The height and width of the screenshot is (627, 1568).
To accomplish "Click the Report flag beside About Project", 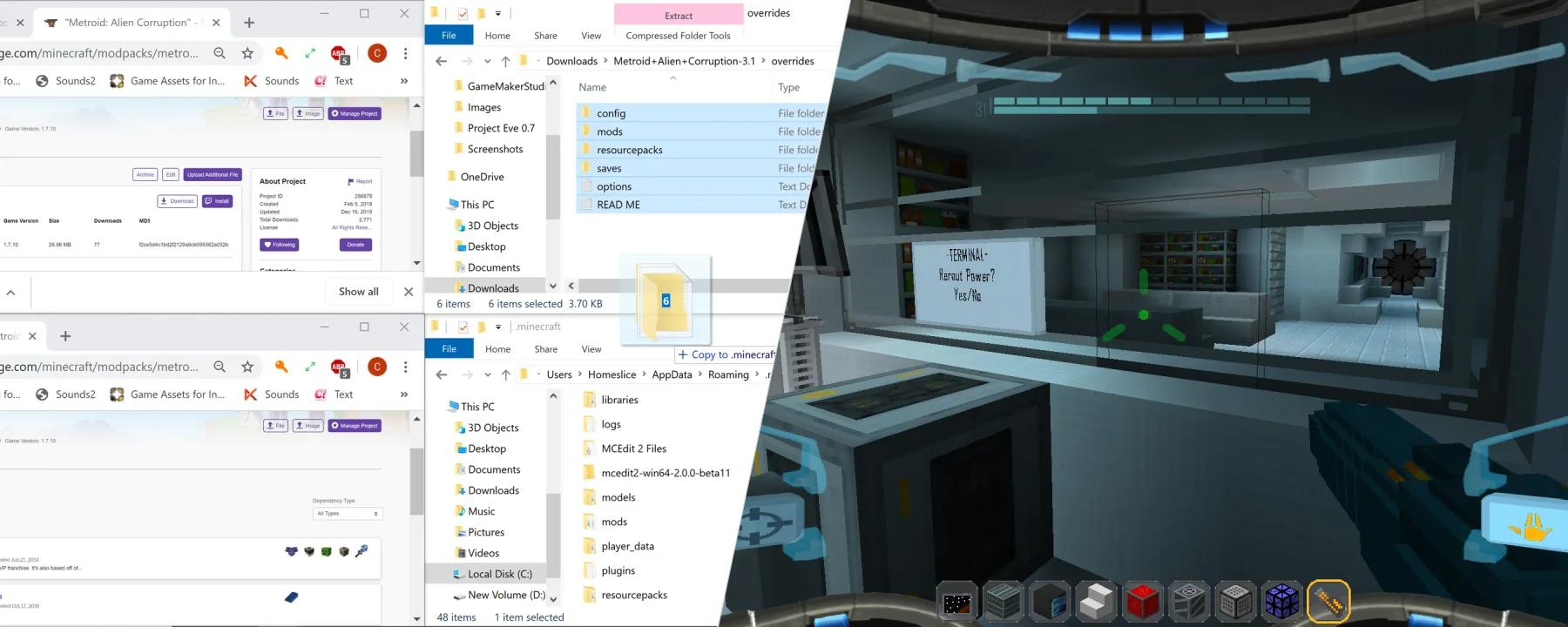I will click(x=360, y=182).
